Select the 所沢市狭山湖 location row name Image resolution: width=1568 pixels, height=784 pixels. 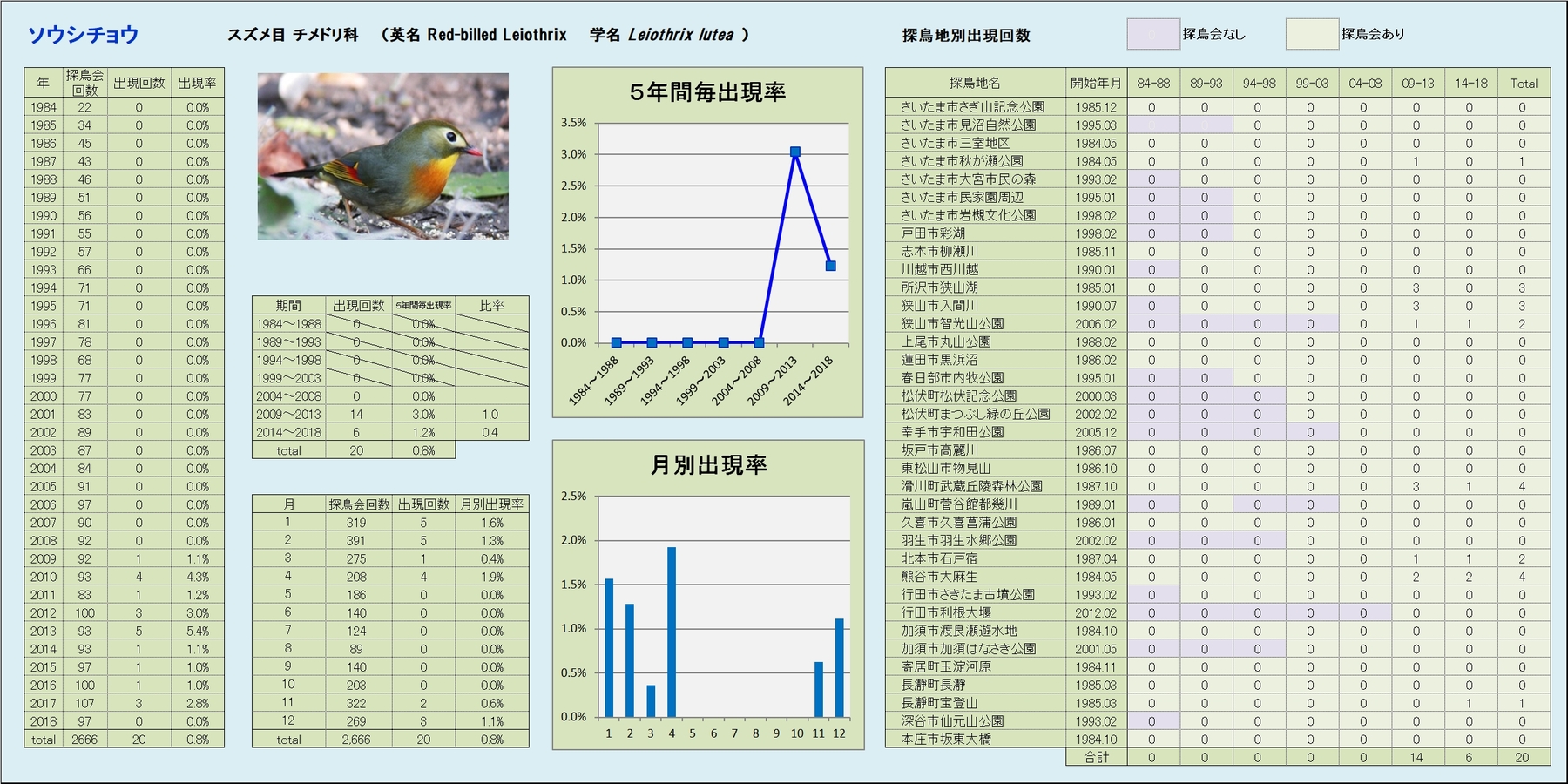click(x=939, y=287)
